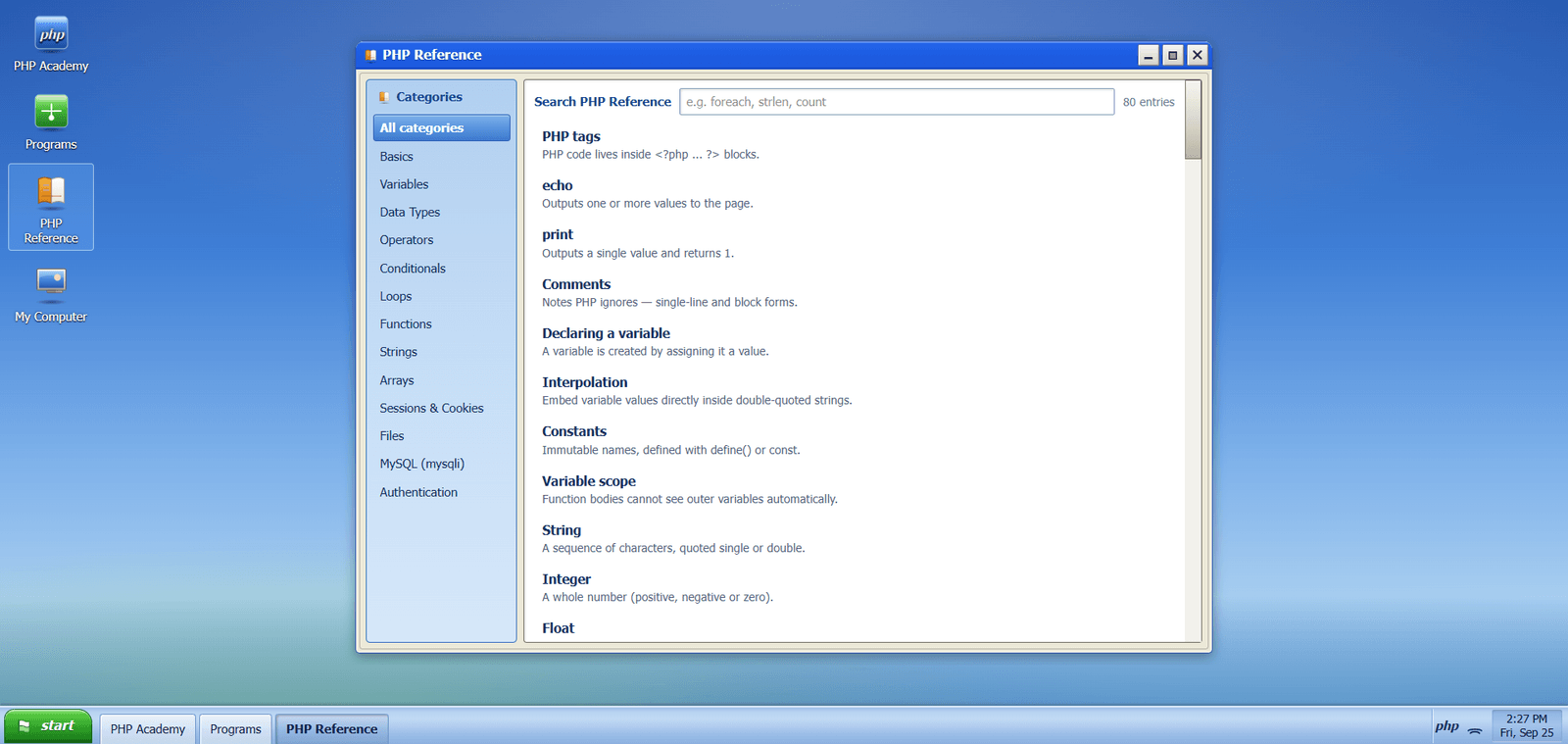Maximize the PHP Reference window
Screen dimensions: 1568x744
click(x=1172, y=55)
